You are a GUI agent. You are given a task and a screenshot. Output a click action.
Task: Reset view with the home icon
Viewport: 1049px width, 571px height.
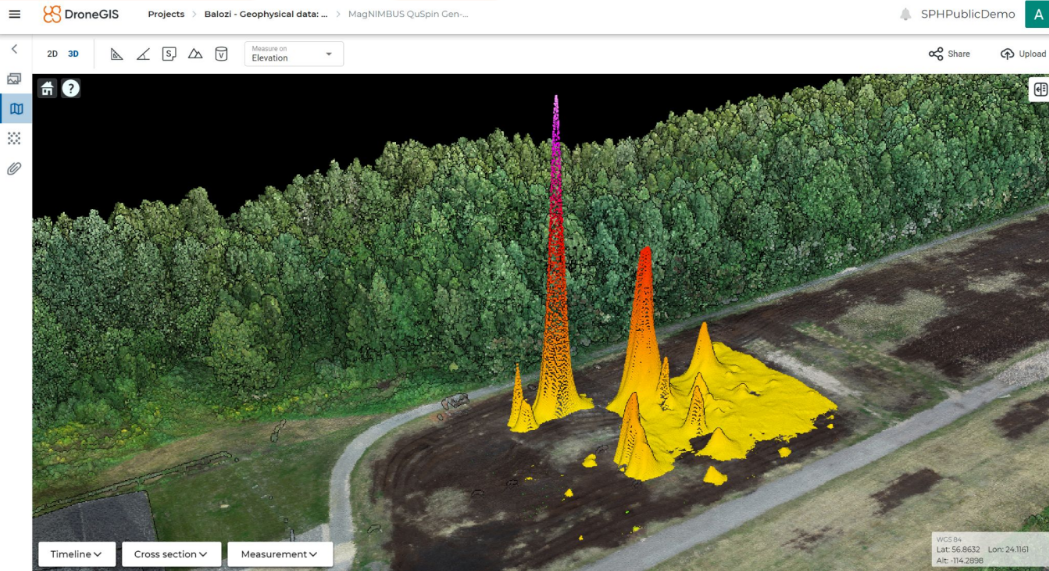click(x=47, y=88)
